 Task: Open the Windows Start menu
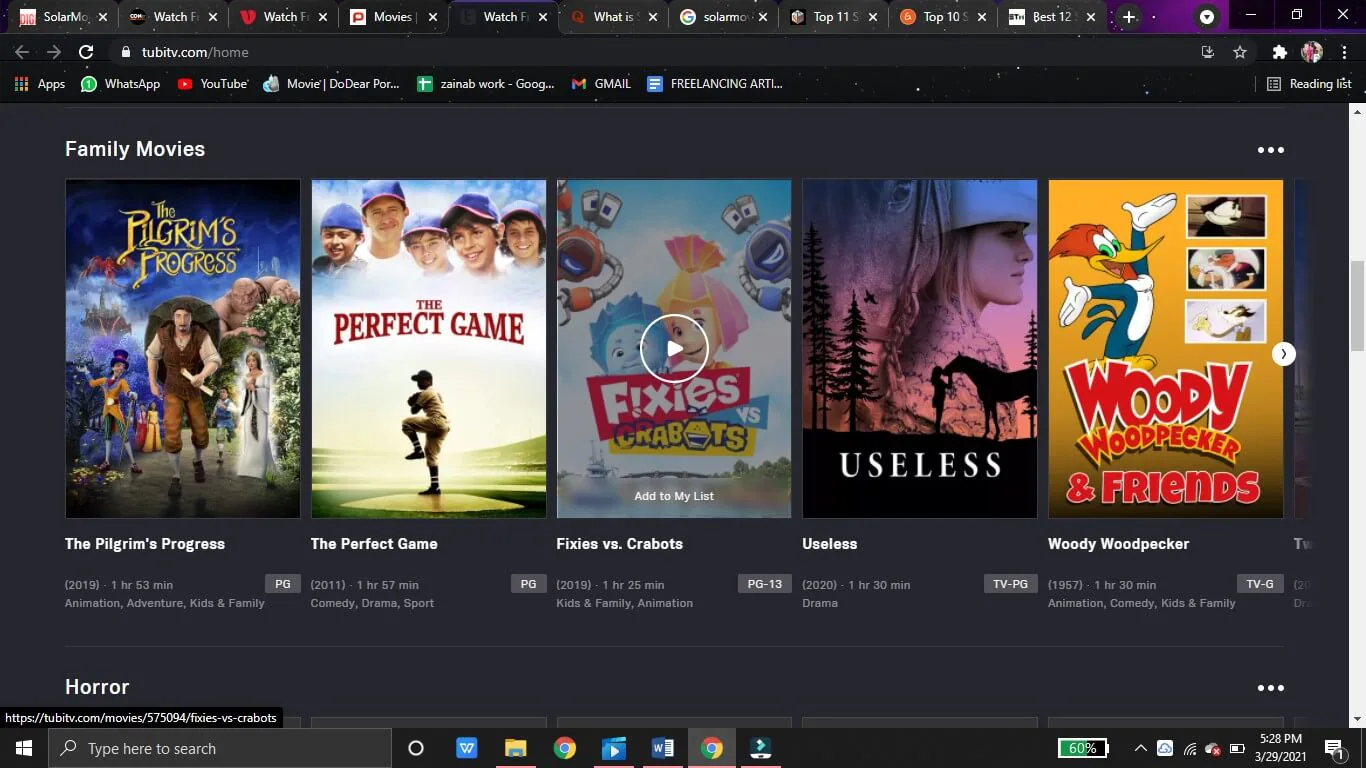[x=24, y=748]
